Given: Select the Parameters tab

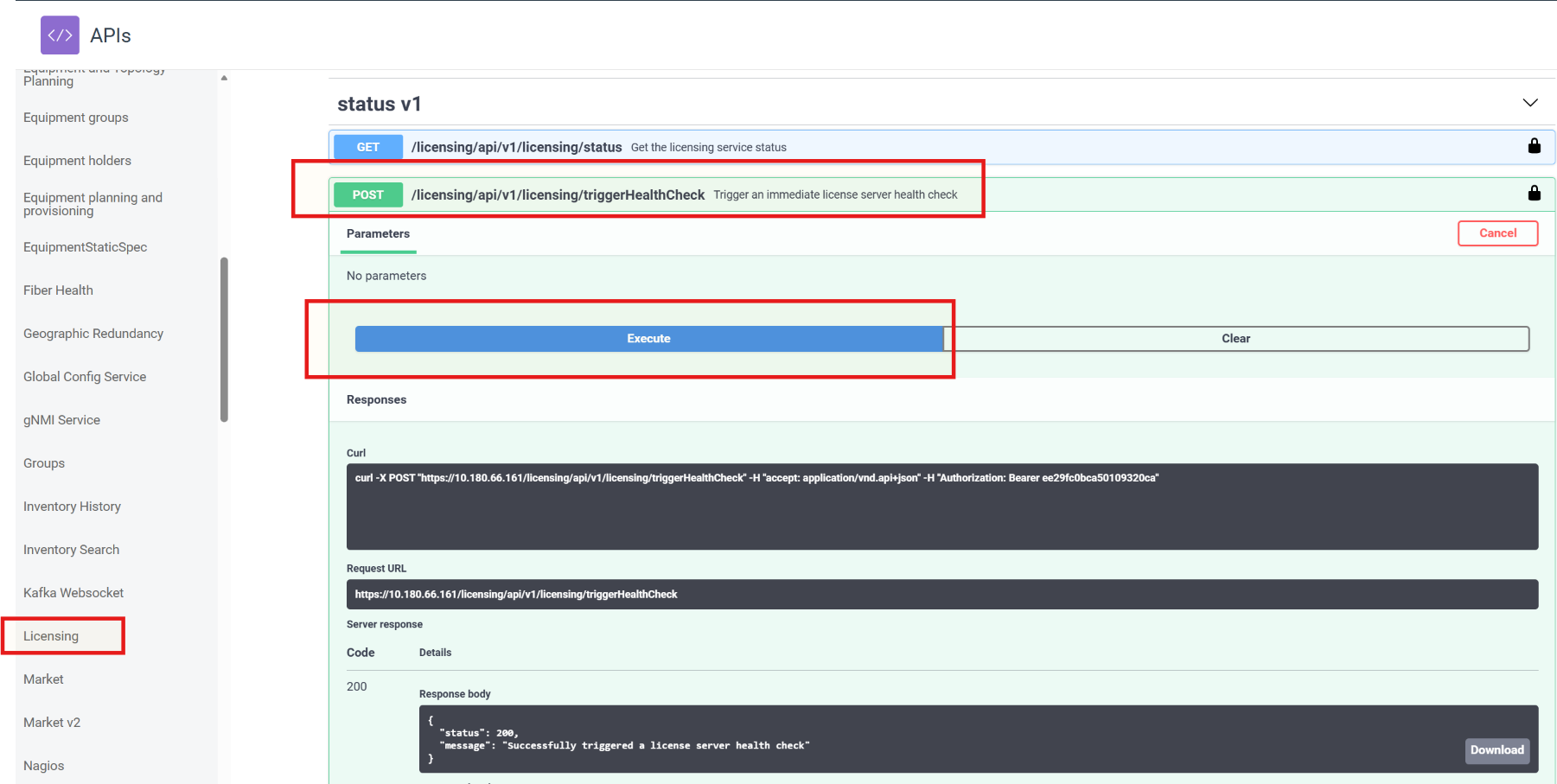Looking at the screenshot, I should tap(378, 234).
